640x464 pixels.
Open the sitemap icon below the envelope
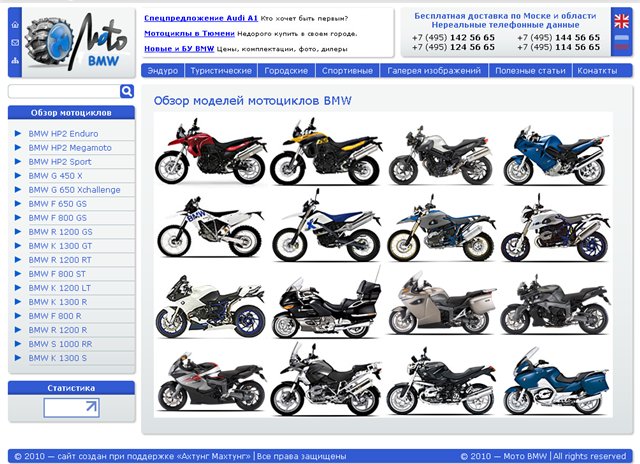point(15,61)
